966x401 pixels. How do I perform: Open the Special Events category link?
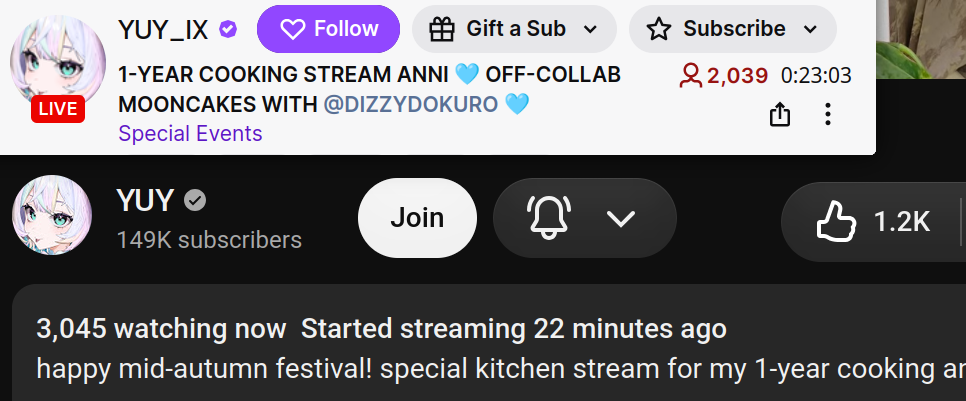tap(190, 134)
